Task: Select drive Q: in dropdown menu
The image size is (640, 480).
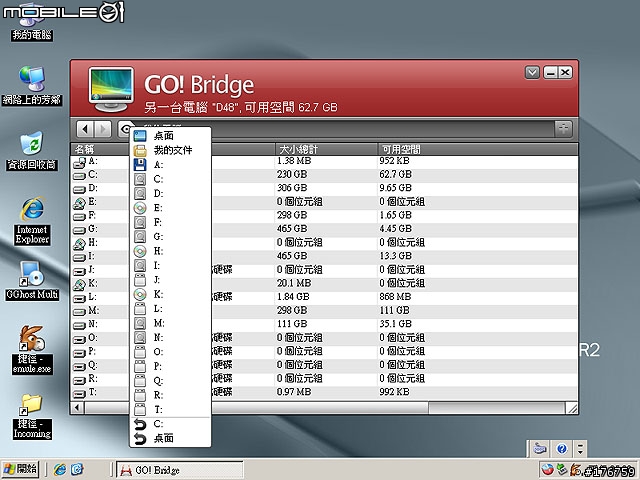Action: 170,380
